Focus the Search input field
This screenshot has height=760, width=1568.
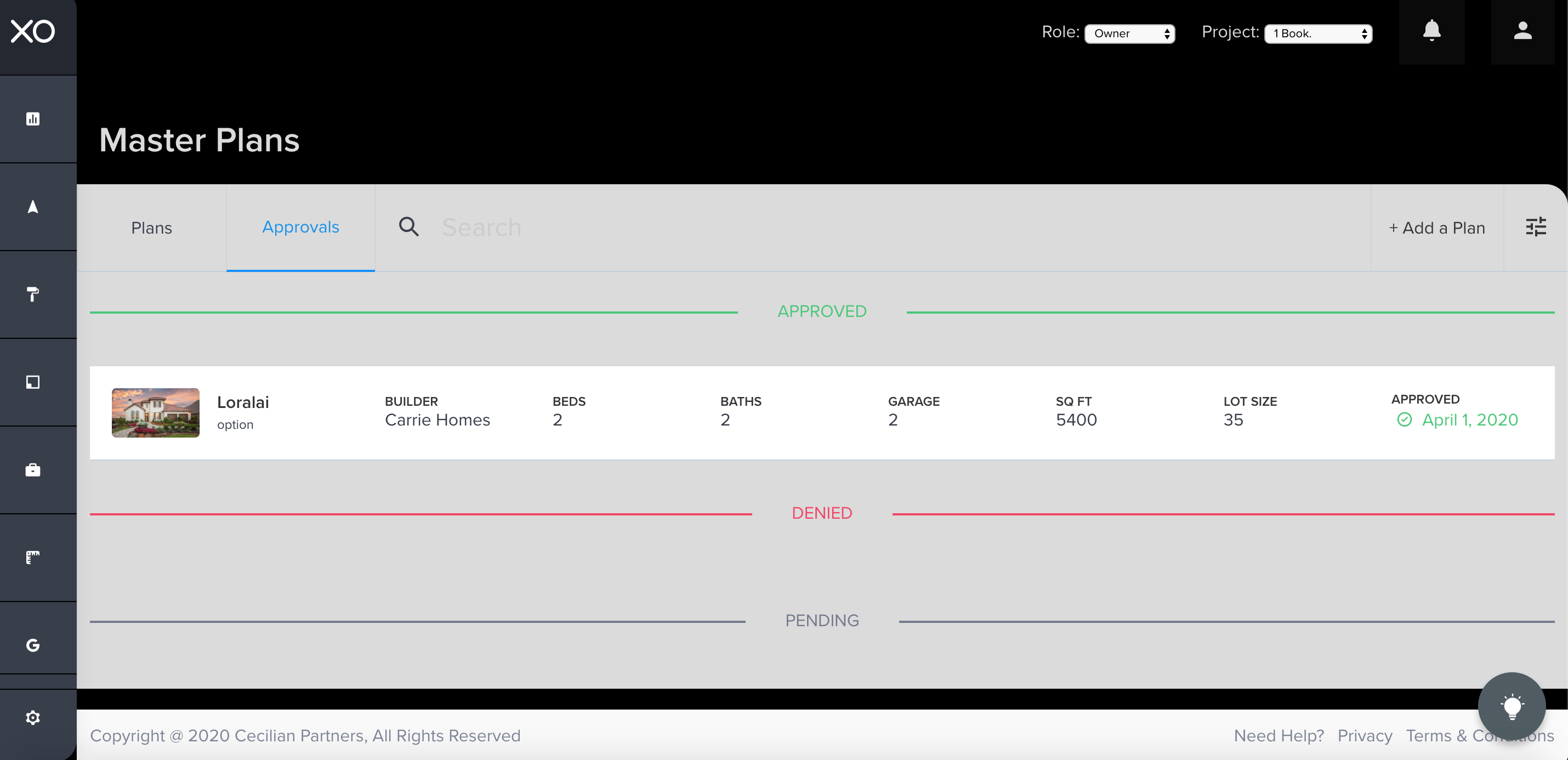[852, 228]
